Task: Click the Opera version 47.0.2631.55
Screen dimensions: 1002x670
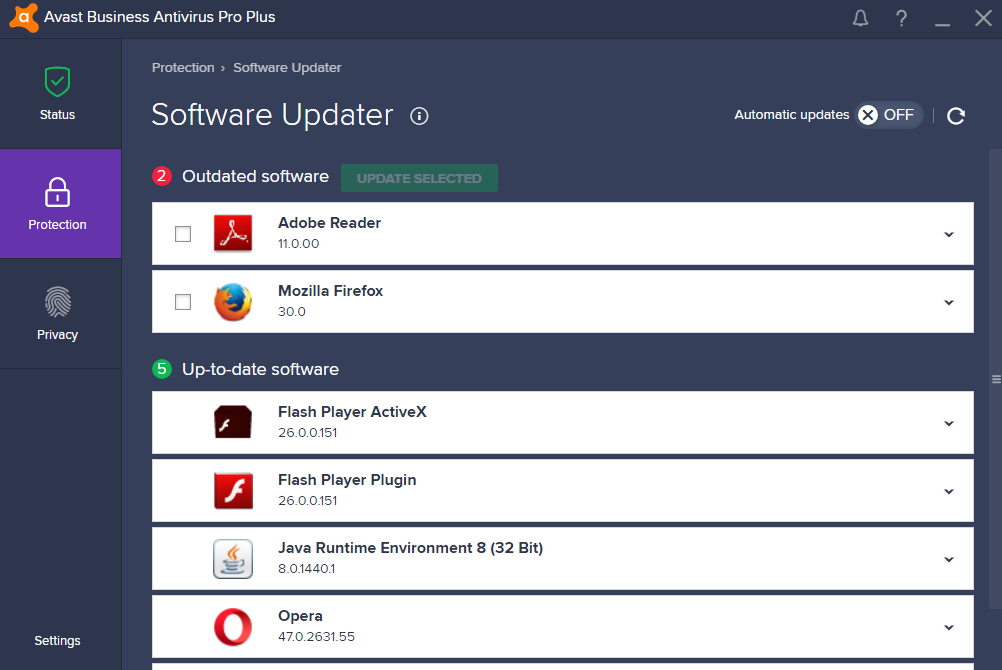Action: 316,637
